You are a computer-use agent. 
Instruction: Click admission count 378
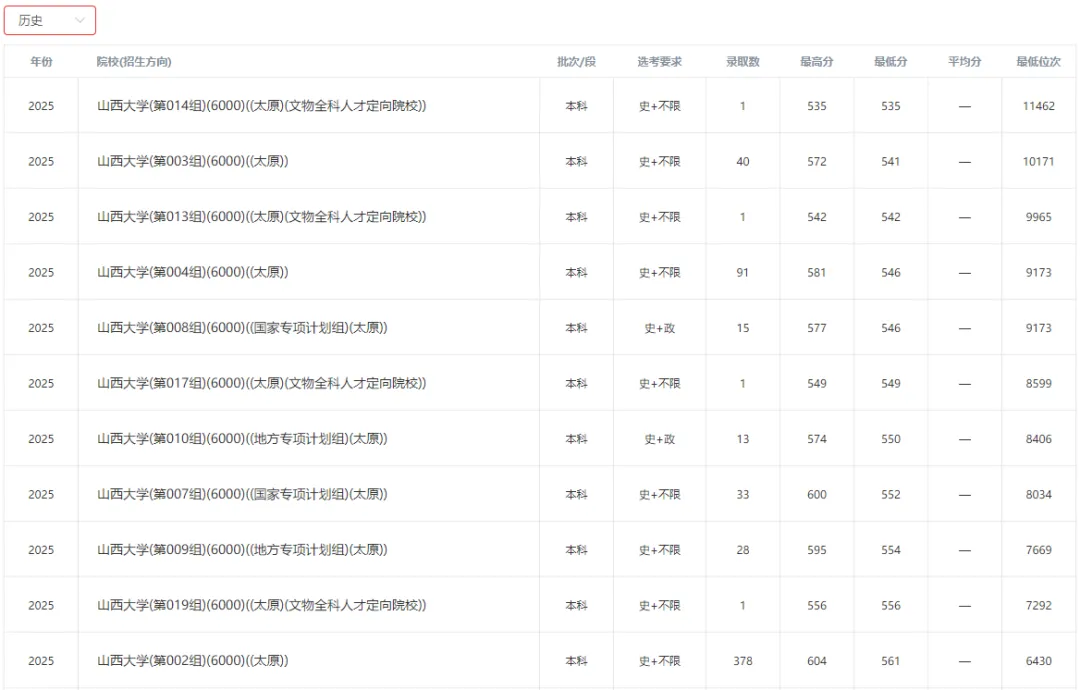(742, 661)
